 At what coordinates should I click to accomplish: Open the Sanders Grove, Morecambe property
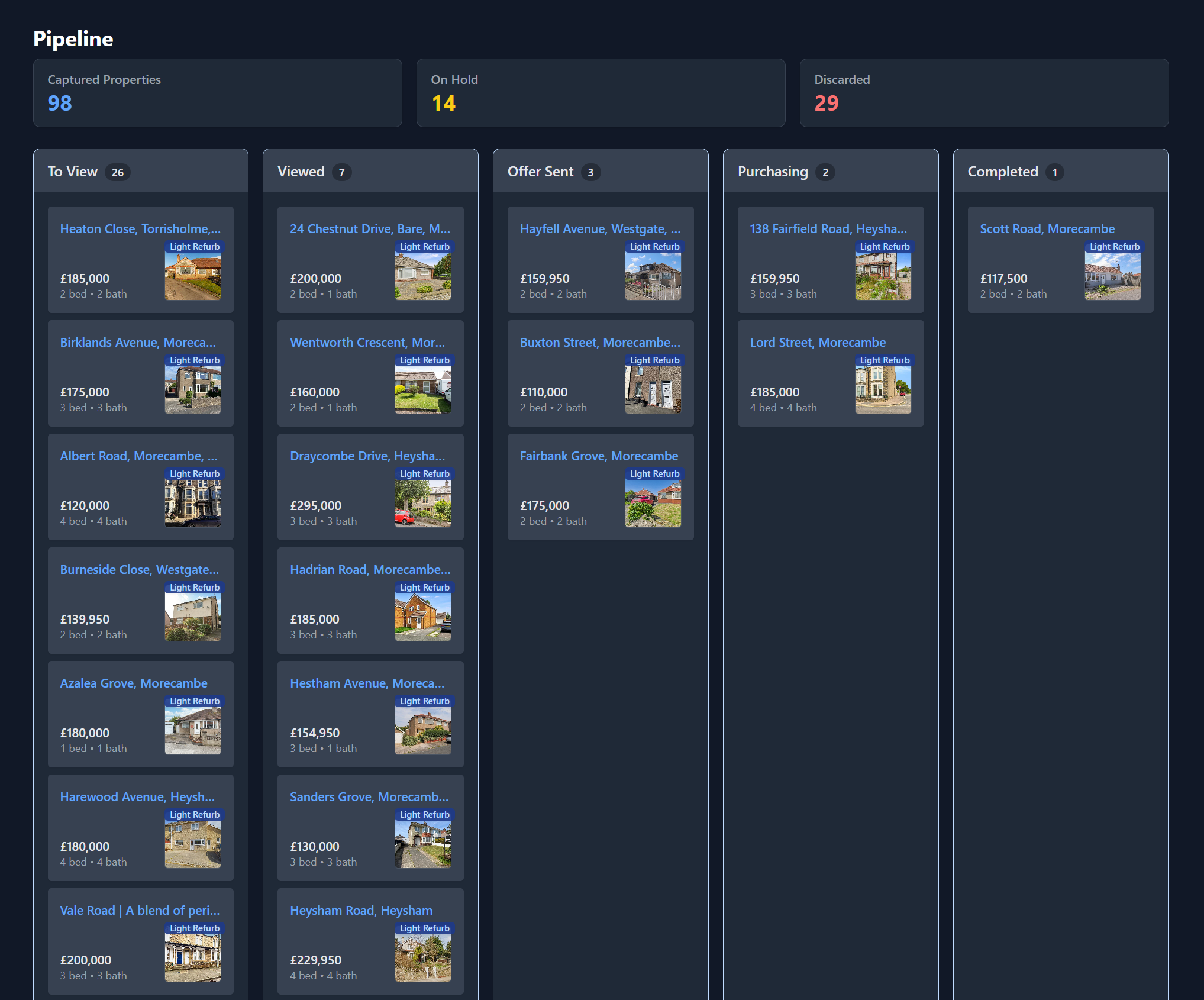click(370, 796)
